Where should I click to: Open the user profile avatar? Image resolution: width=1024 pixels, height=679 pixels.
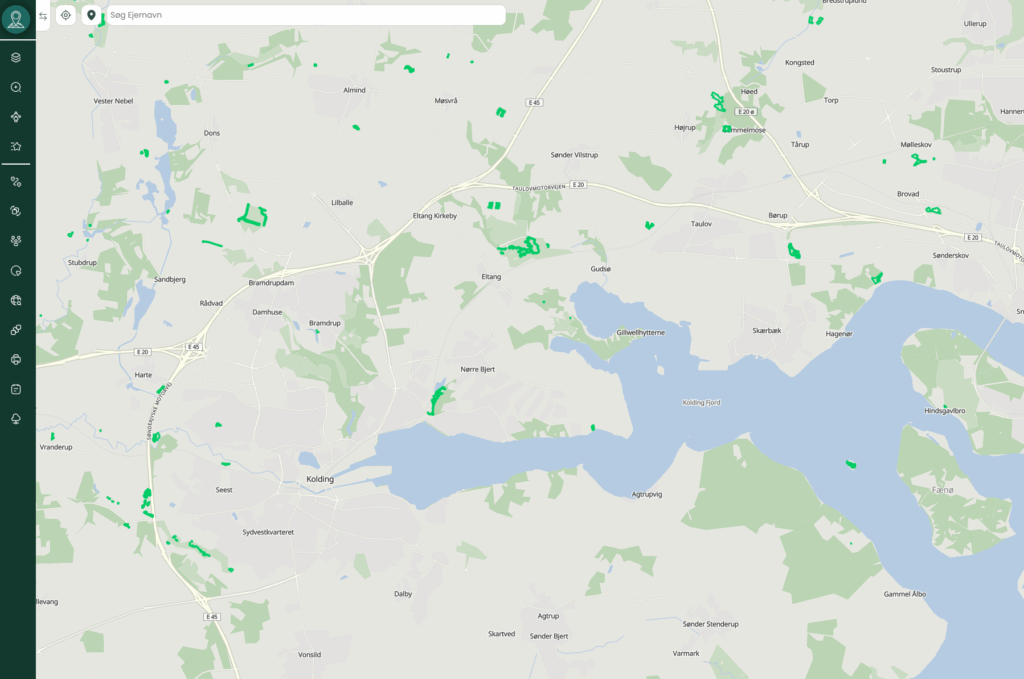(x=16, y=19)
